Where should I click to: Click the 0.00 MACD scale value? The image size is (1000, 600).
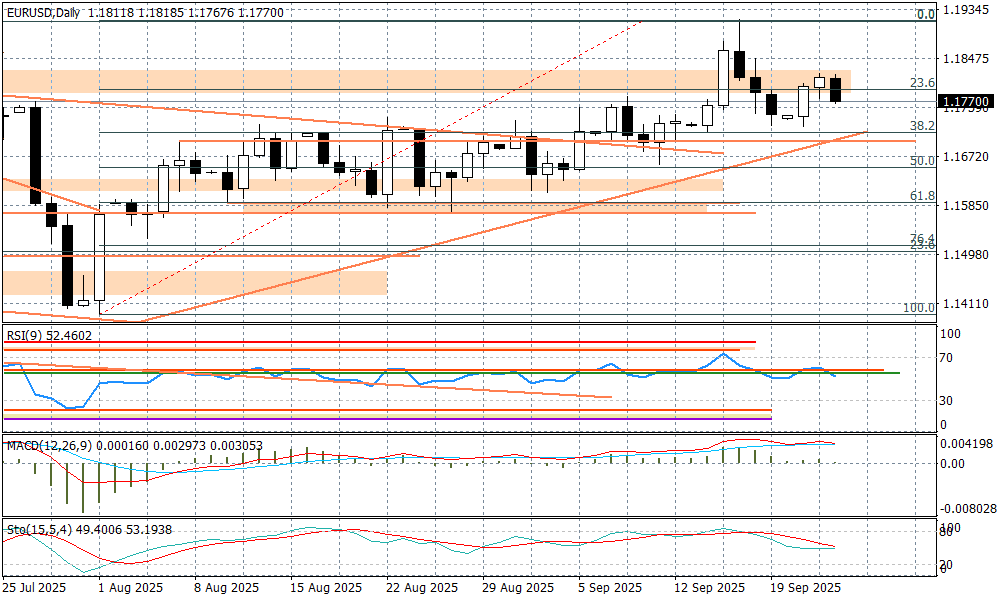(x=953, y=464)
